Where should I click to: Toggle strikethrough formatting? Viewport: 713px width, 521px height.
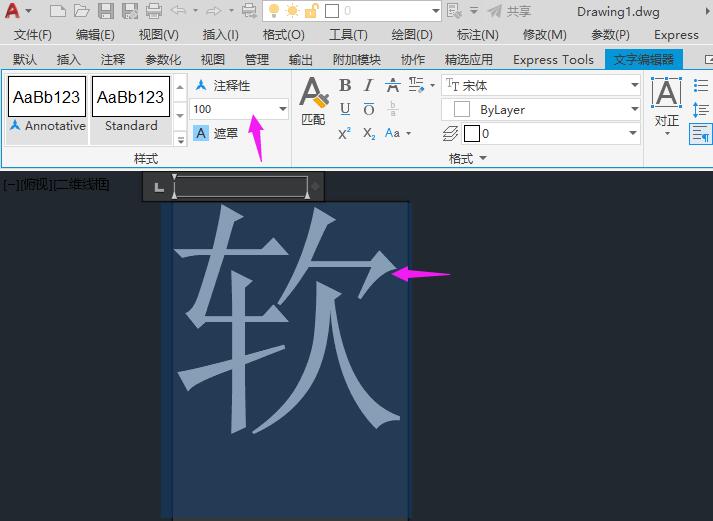coord(392,85)
